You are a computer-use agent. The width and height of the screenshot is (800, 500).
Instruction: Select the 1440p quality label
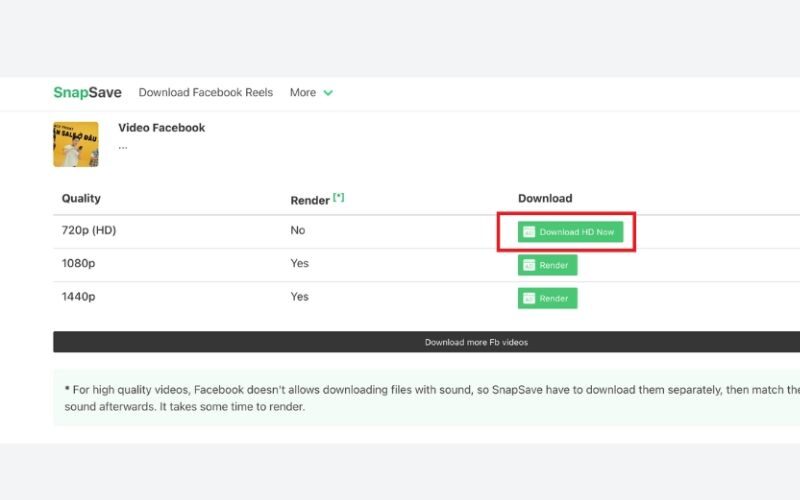click(x=78, y=296)
